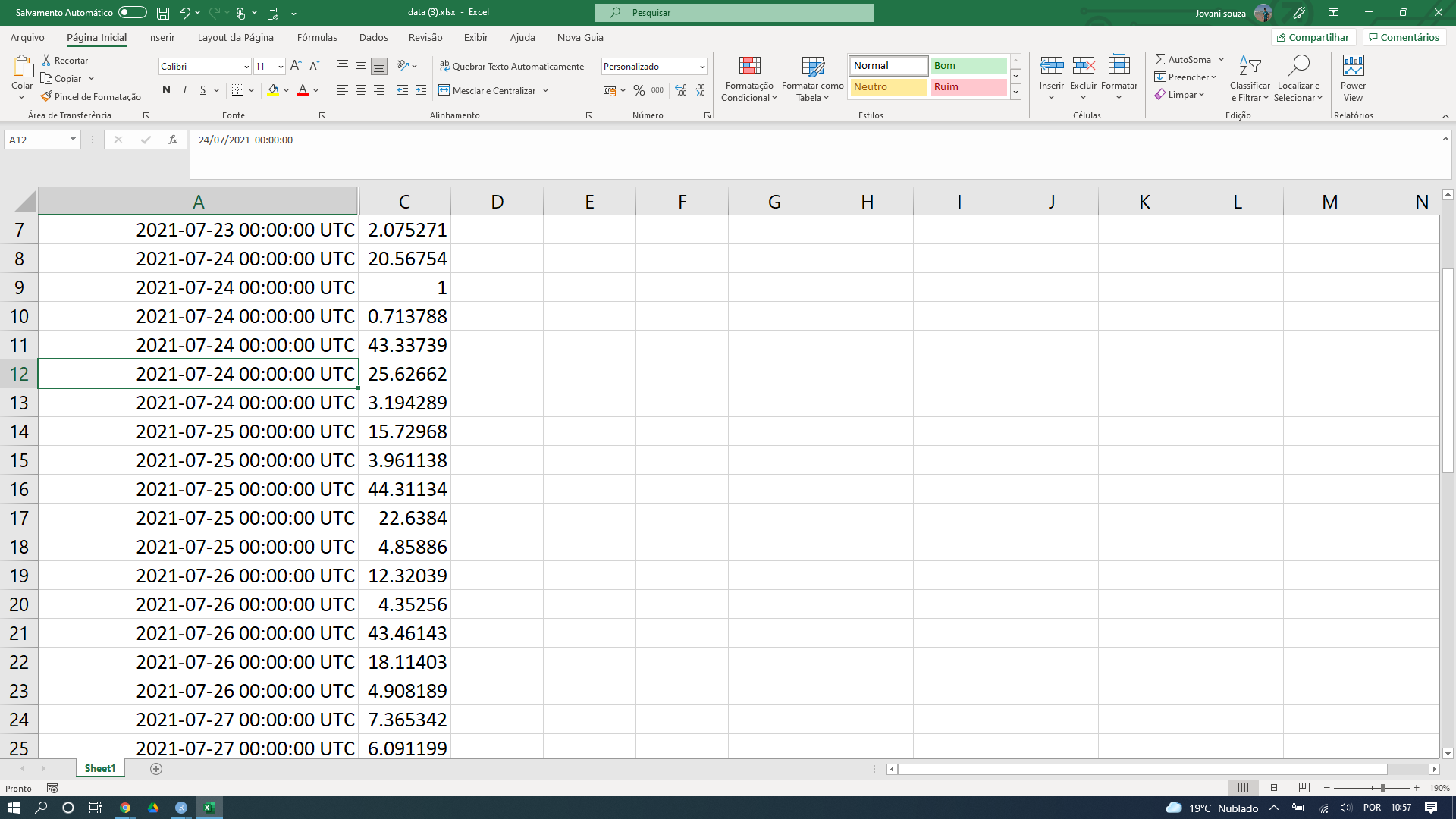This screenshot has width=1456, height=819.
Task: Toggle bold N formatting
Action: tap(166, 90)
